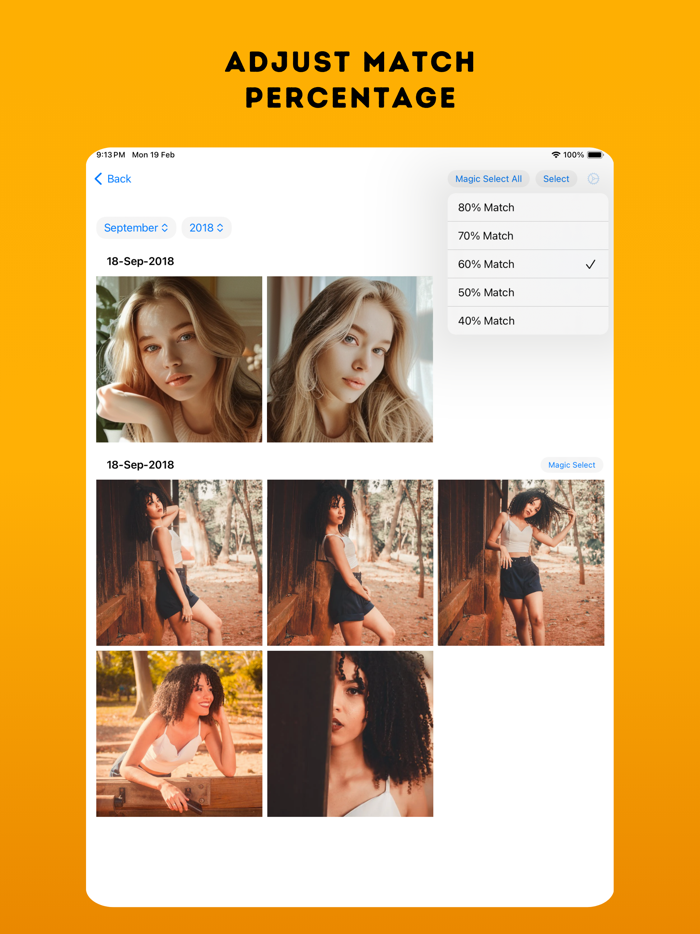
Task: Tap the Wi-Fi status icon
Action: coord(556,155)
